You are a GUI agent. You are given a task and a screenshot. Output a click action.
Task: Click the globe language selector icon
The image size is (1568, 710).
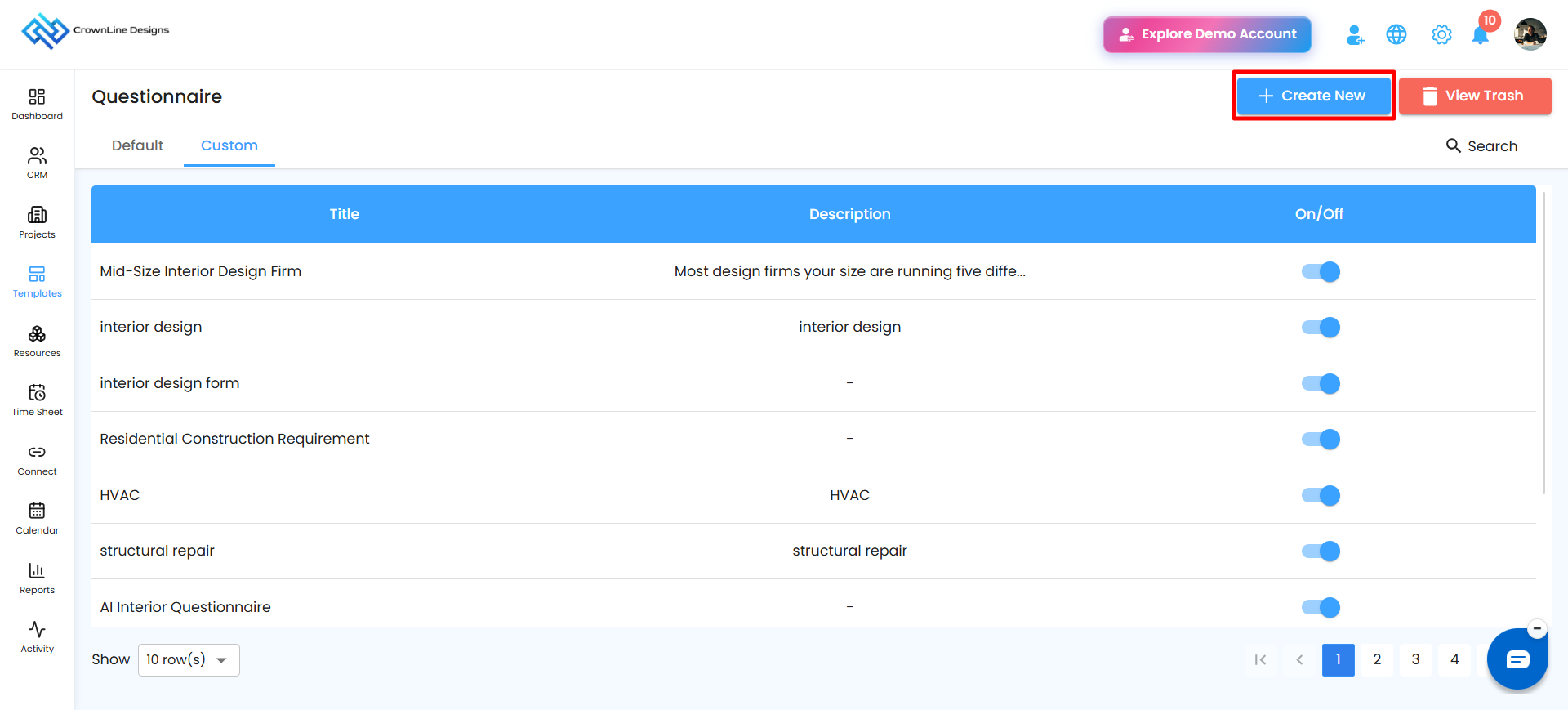pyautogui.click(x=1396, y=34)
